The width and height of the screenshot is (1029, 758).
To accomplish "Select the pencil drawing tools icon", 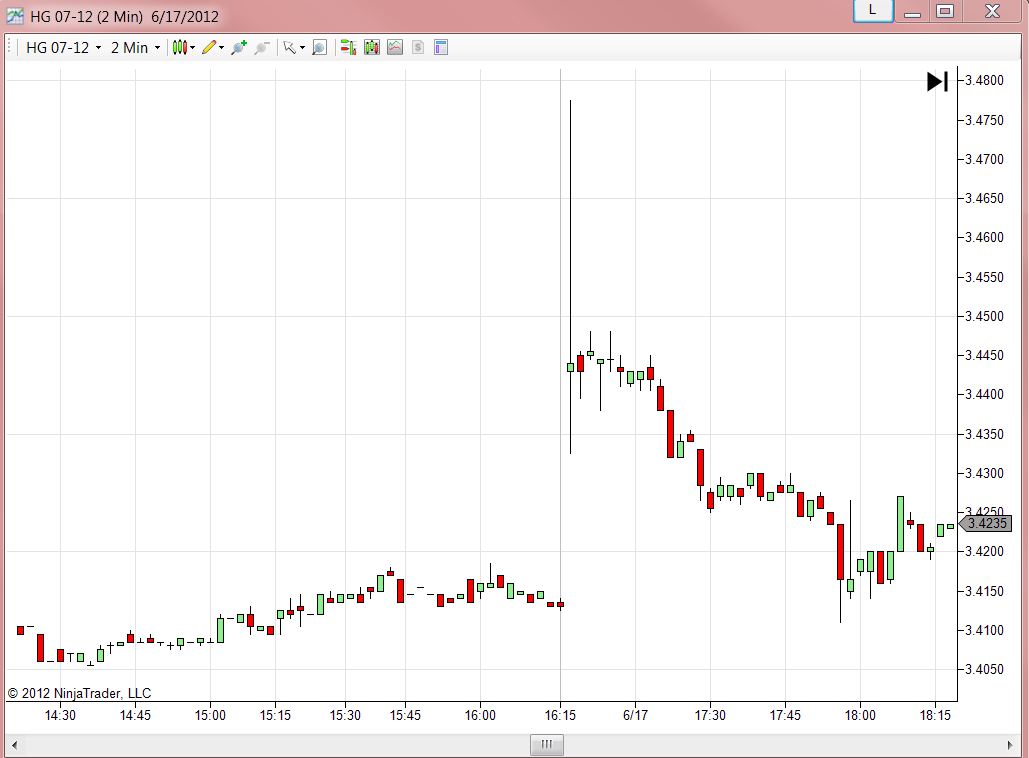I will tap(209, 47).
